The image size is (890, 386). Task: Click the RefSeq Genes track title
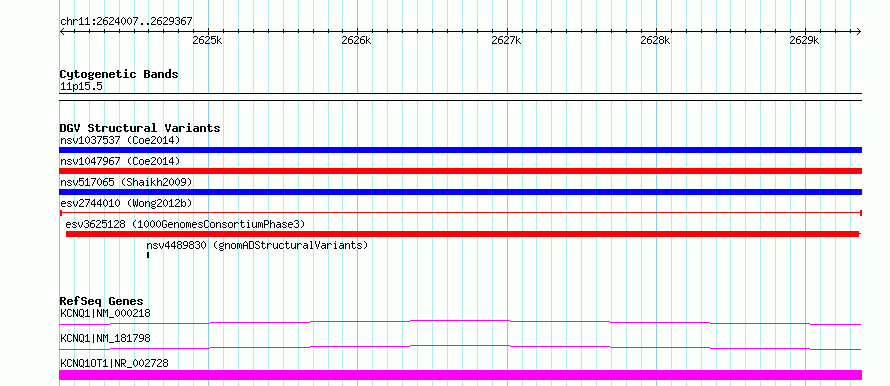click(x=102, y=301)
